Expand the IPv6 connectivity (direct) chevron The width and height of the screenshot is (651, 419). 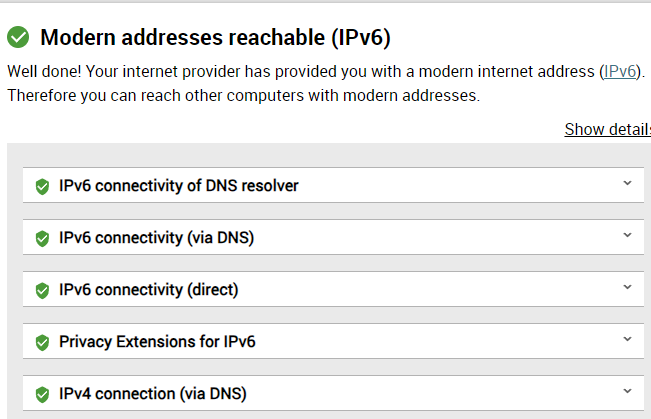tap(627, 287)
